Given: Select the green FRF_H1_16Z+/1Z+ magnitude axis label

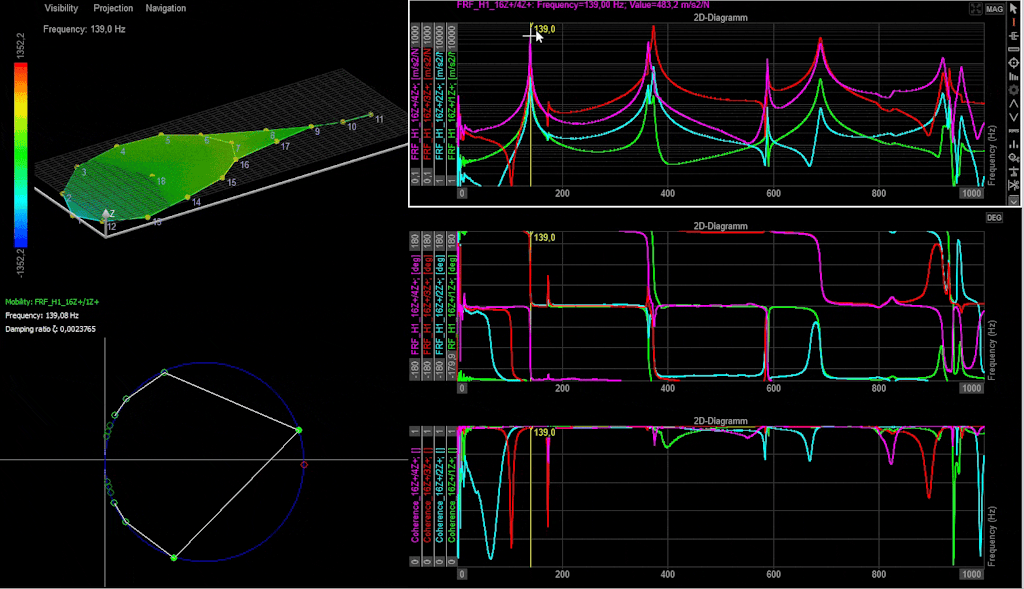Looking at the screenshot, I should point(452,108).
